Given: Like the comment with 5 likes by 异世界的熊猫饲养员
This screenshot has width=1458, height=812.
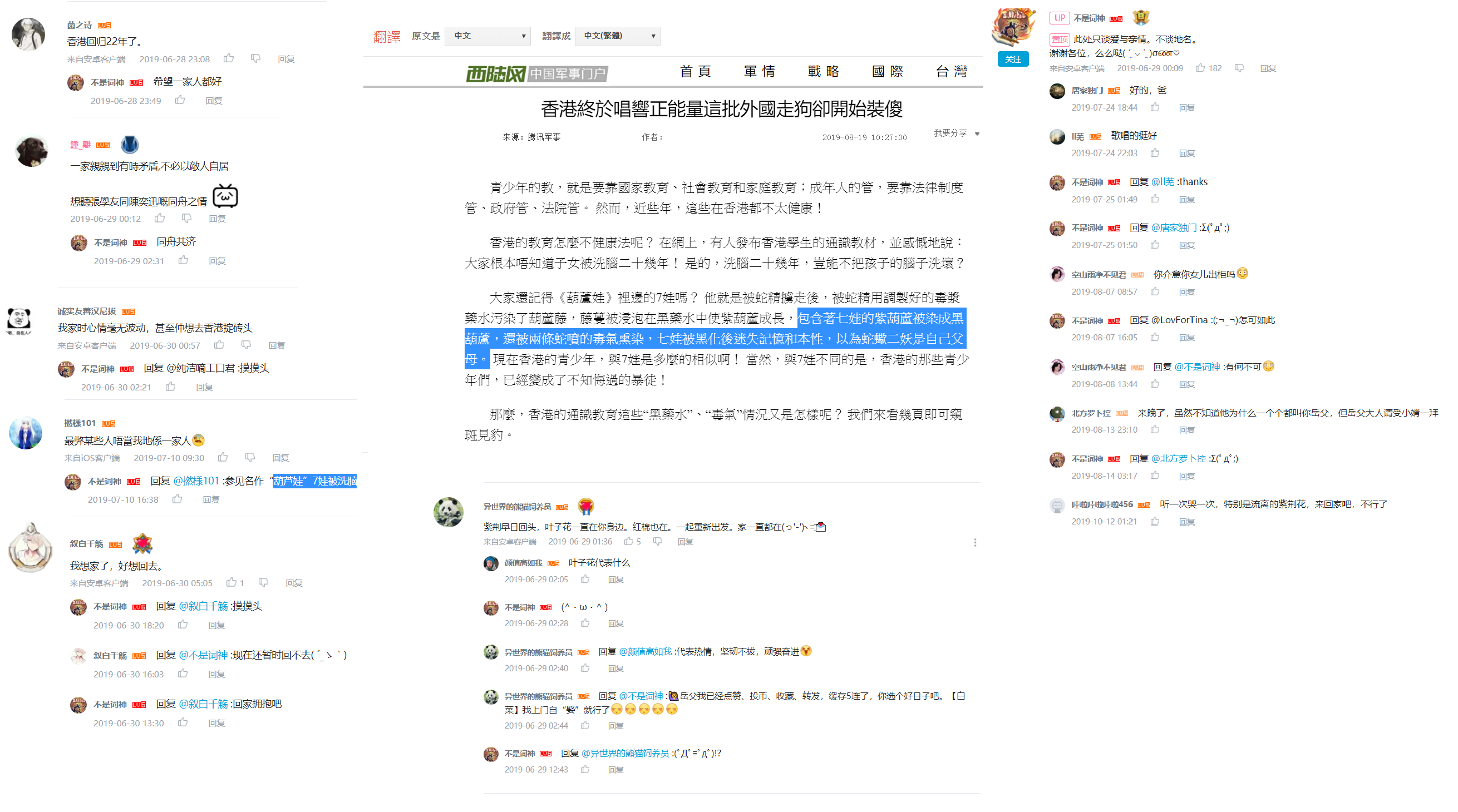Looking at the screenshot, I should point(628,541).
